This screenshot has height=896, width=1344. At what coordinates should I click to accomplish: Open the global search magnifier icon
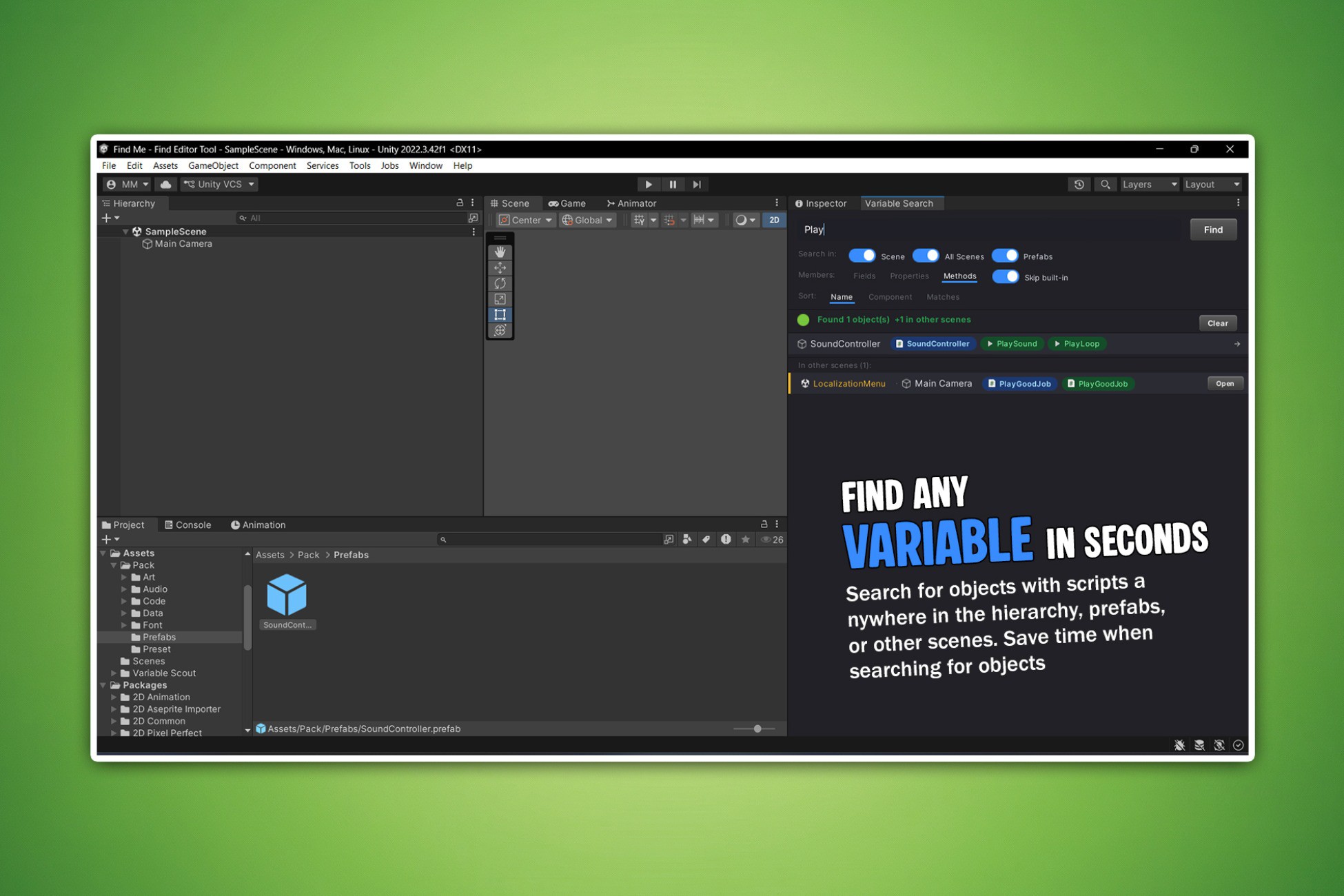1105,184
